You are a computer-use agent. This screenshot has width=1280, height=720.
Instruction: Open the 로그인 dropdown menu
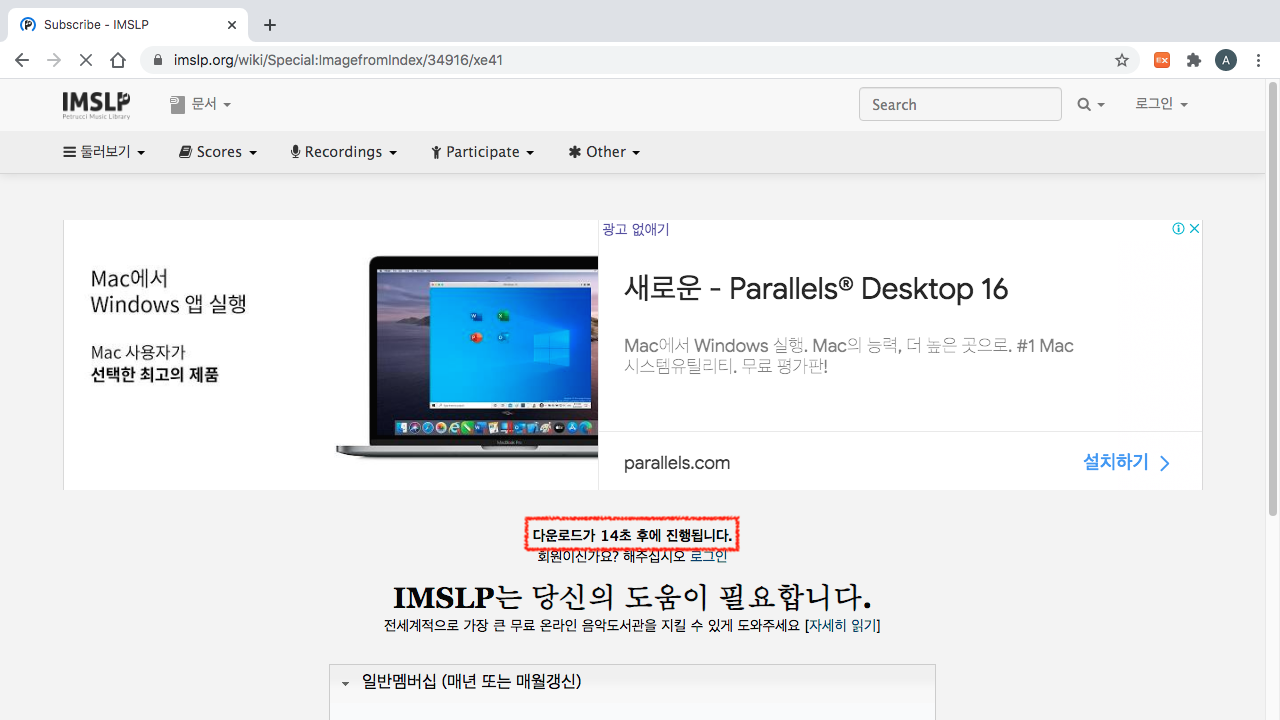click(x=1161, y=104)
